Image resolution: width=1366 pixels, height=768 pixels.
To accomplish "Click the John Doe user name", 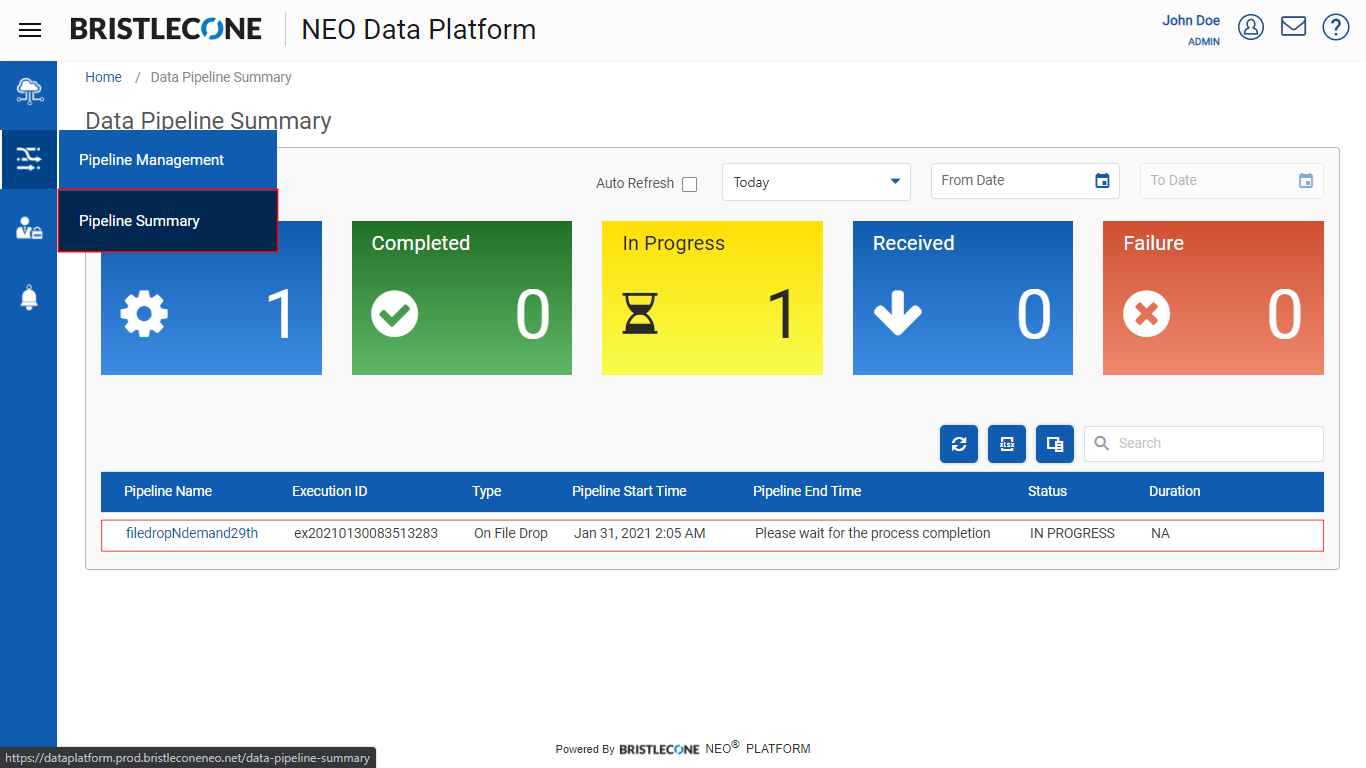I will click(x=1191, y=20).
